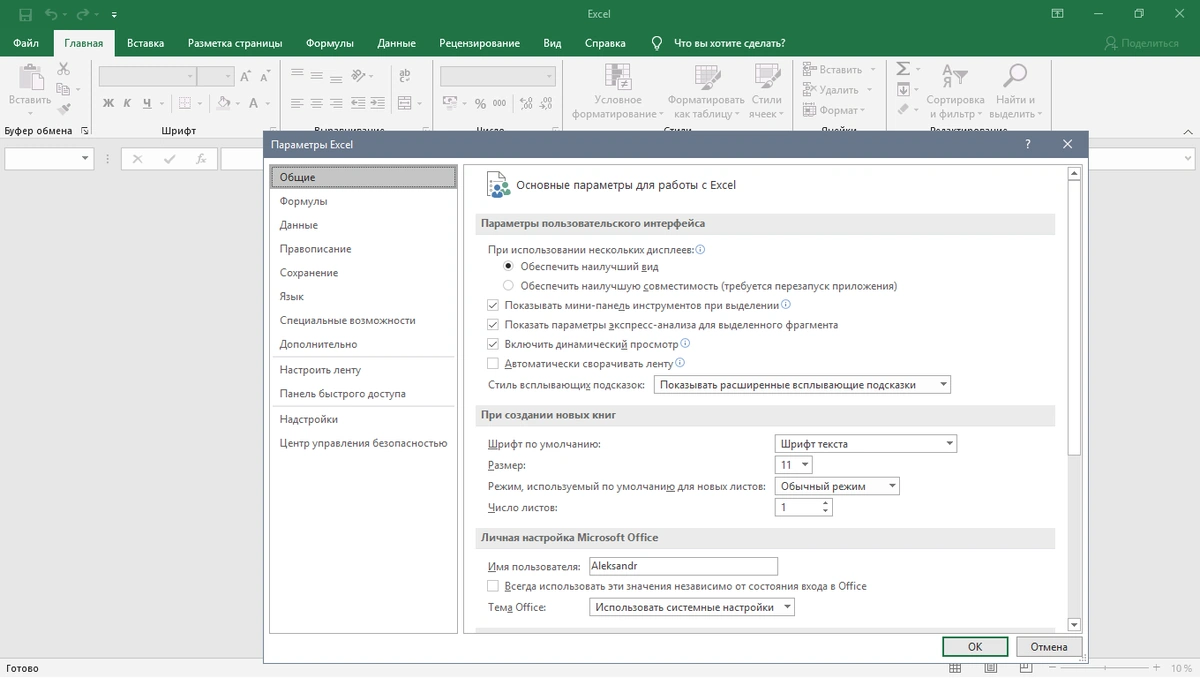Click the Increase Decimal icon
This screenshot has height=678, width=1200.
[527, 103]
